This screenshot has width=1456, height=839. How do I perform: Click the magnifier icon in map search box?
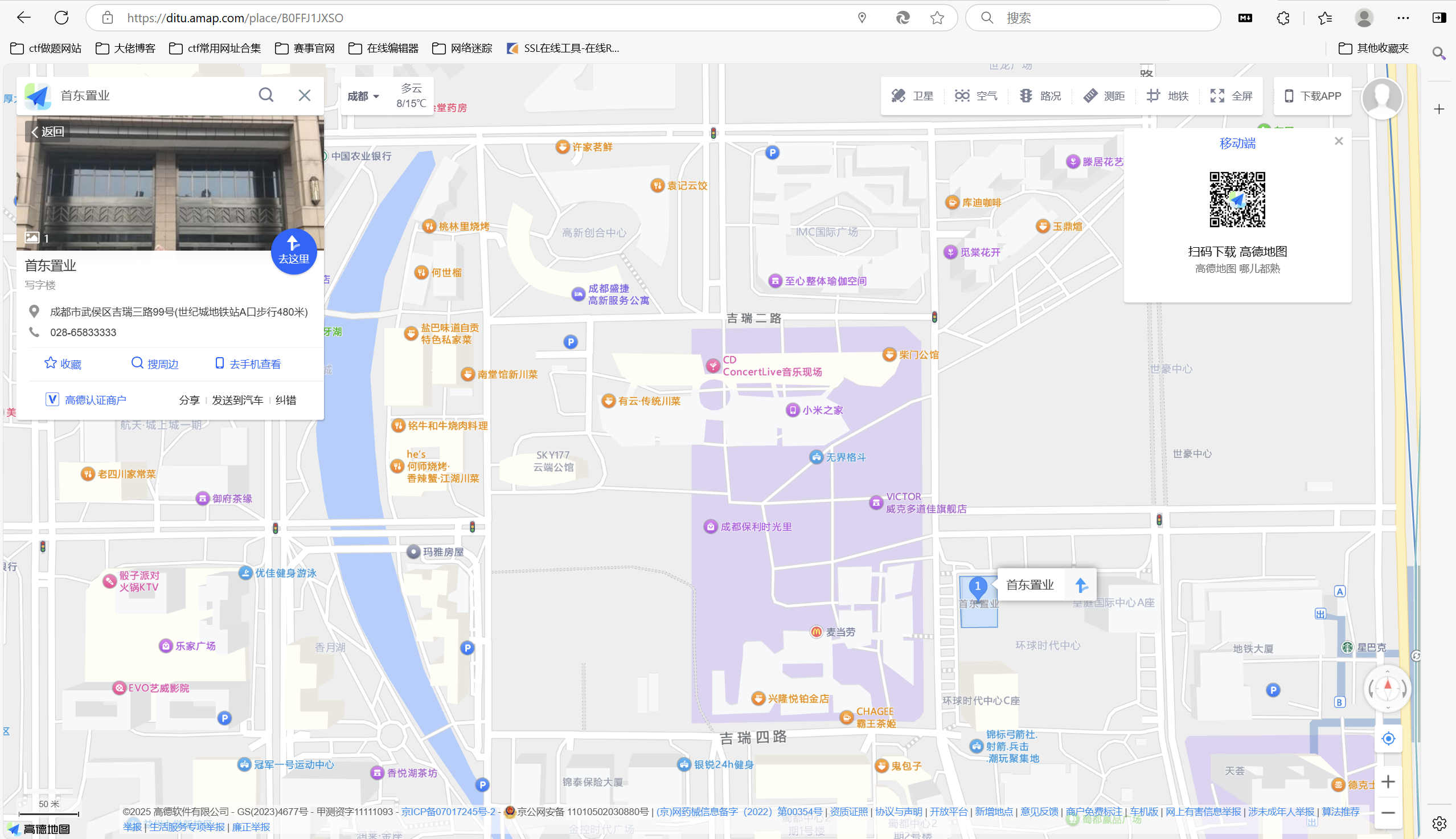pos(265,95)
